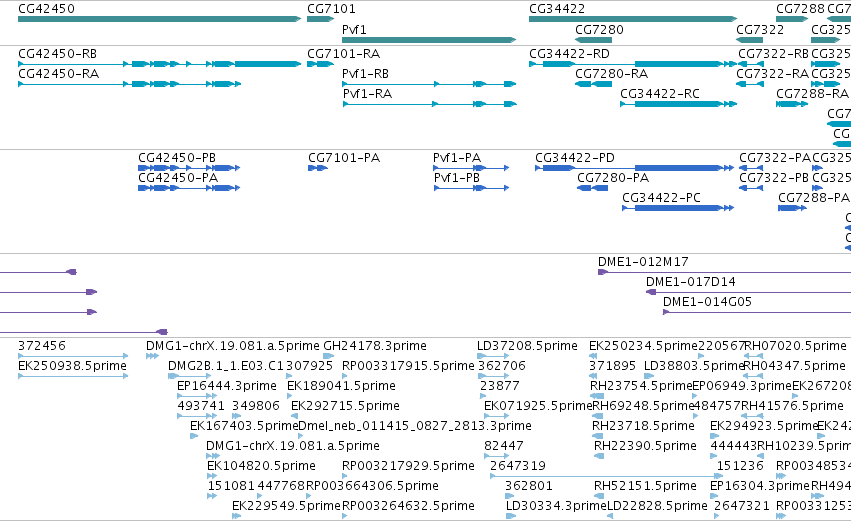Select transcript label CG7101-RA
Screen dimensions: 851x521
tap(344, 54)
